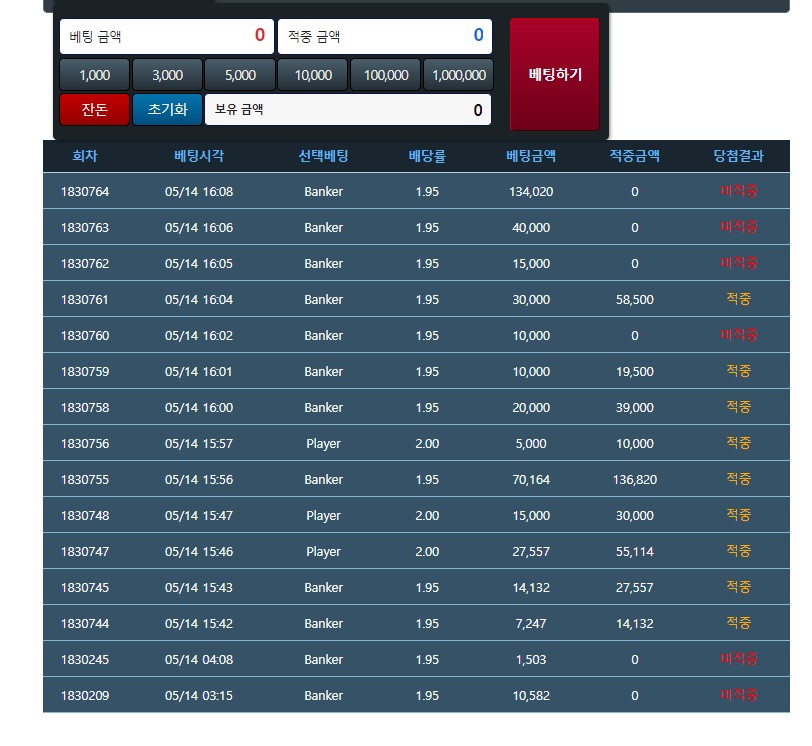Add 1,000 to bet amount
812x746 pixels.
(94, 75)
